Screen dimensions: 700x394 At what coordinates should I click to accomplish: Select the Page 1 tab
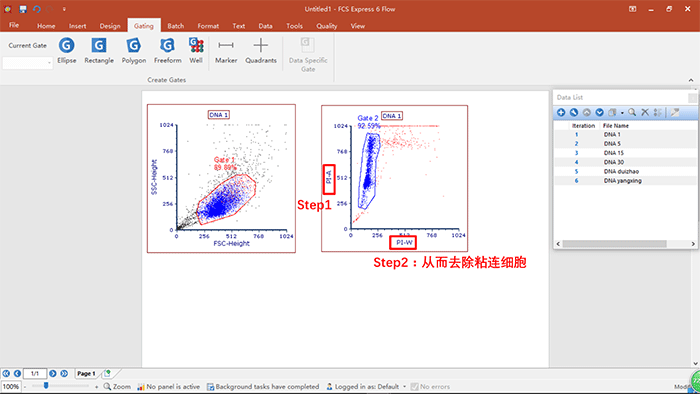(86, 373)
